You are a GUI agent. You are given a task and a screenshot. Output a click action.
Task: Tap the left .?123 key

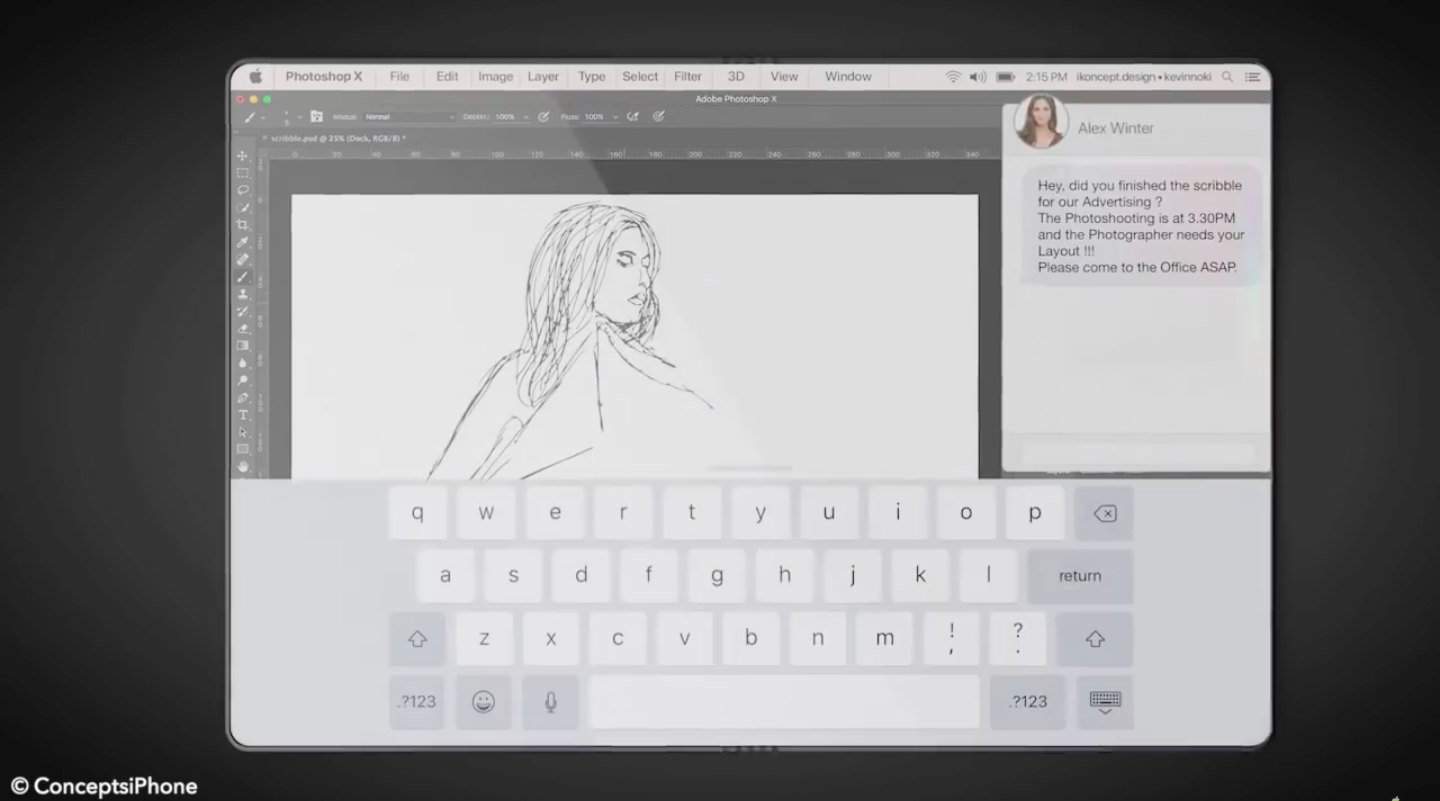point(417,702)
